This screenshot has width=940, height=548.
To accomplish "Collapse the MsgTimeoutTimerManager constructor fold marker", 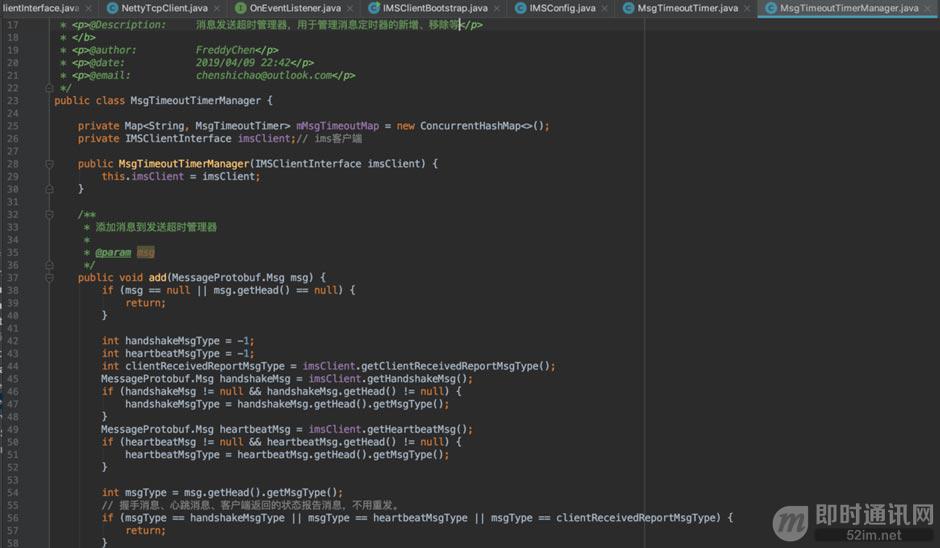I will tap(50, 164).
